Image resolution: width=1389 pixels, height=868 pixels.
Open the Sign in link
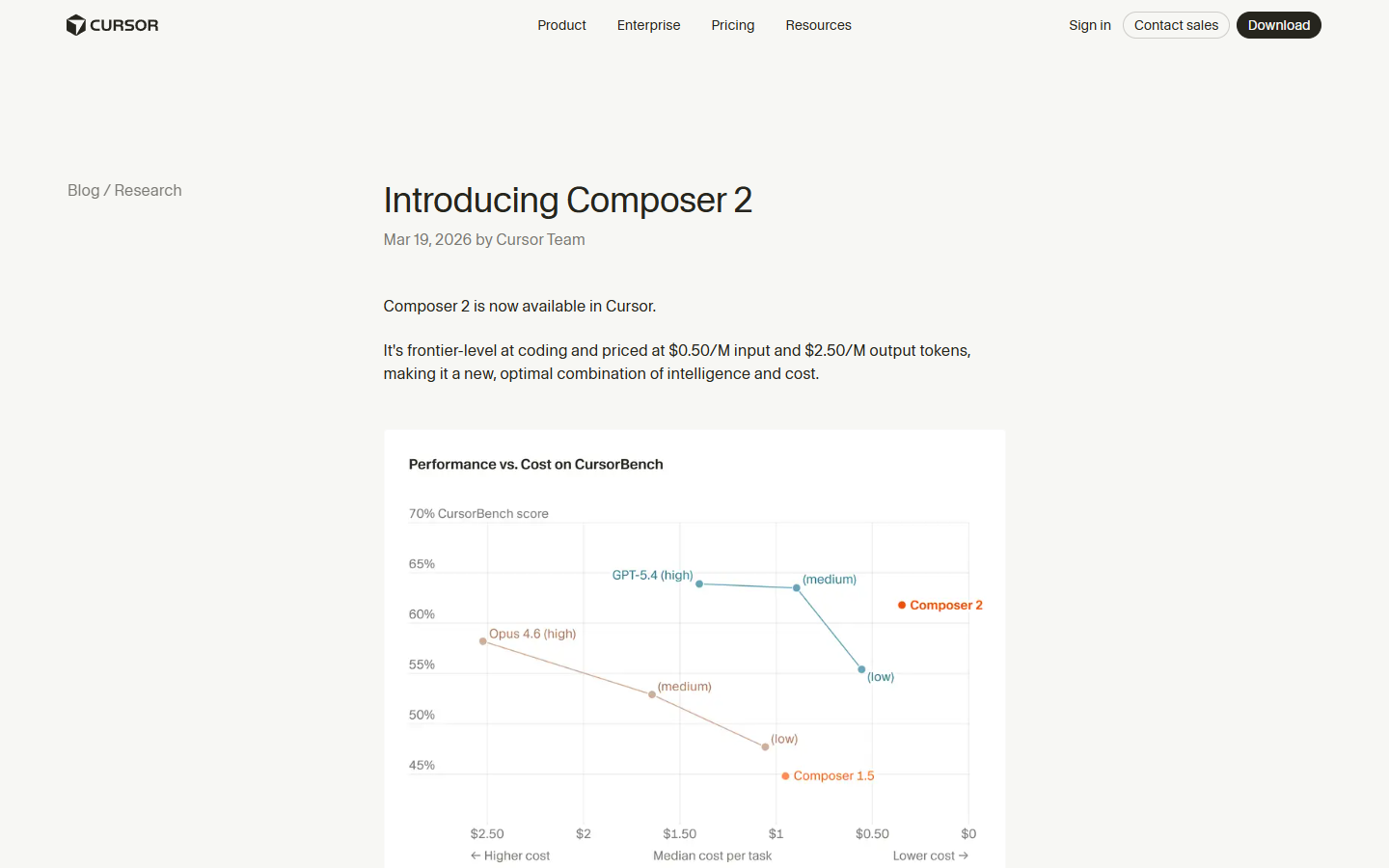pos(1089,25)
